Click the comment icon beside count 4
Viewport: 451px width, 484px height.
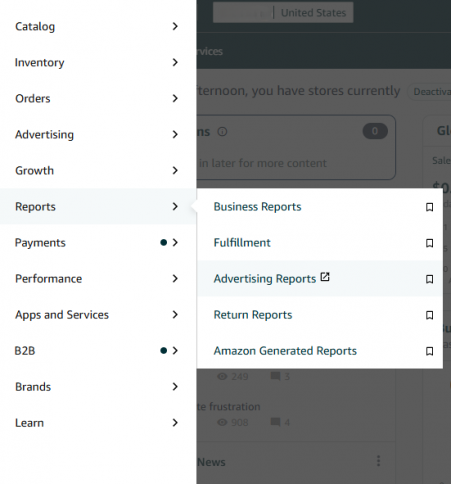pos(275,422)
